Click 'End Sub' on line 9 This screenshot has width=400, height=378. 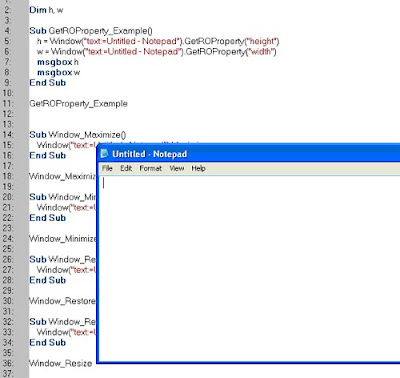(x=47, y=83)
